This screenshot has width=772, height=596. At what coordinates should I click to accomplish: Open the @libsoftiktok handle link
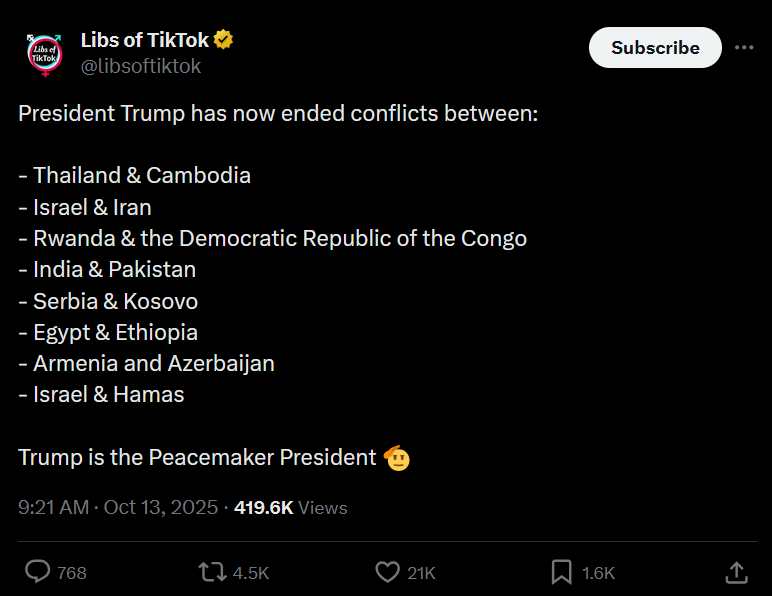tap(140, 66)
